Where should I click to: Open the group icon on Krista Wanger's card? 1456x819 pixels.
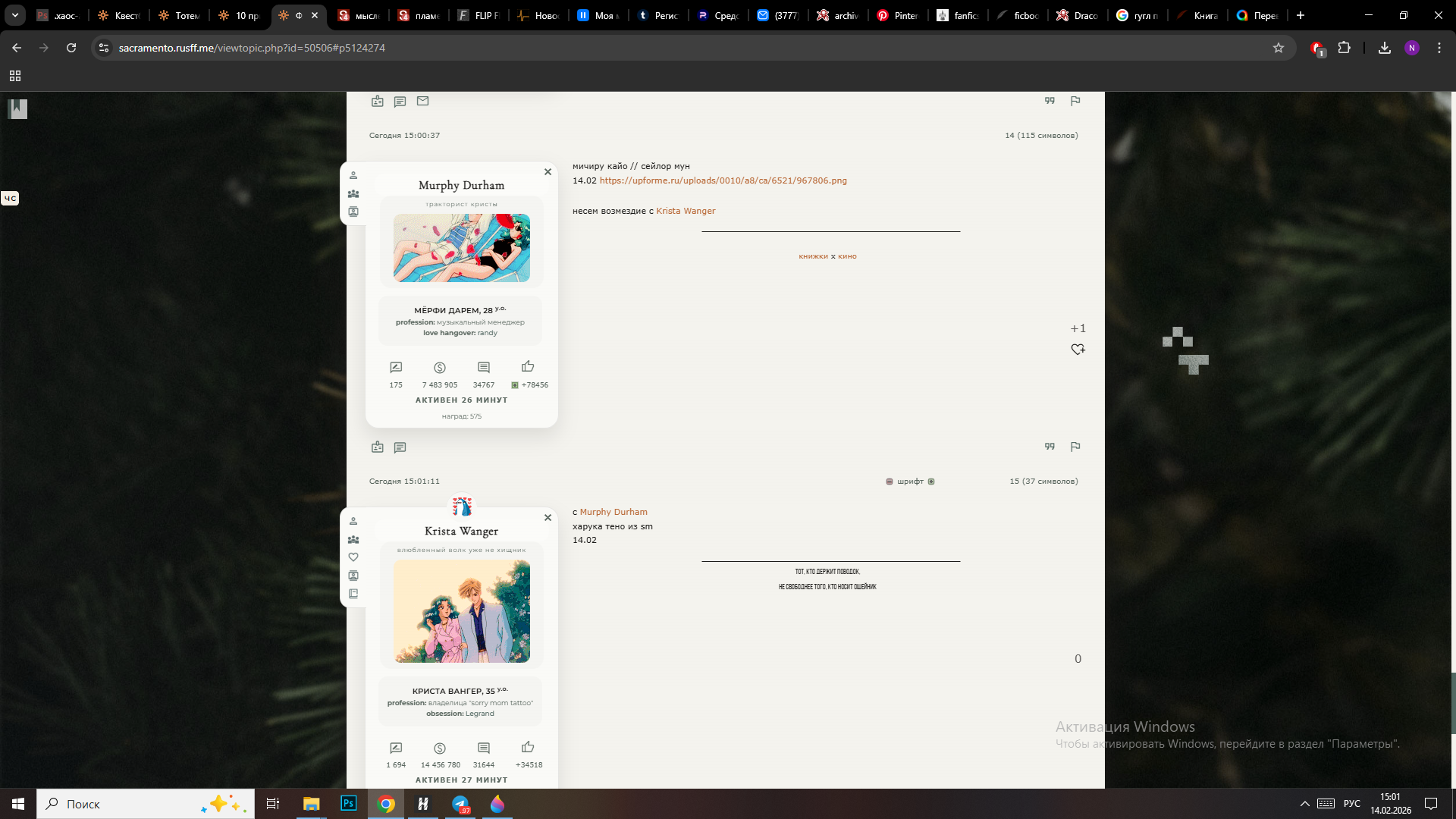(x=353, y=540)
